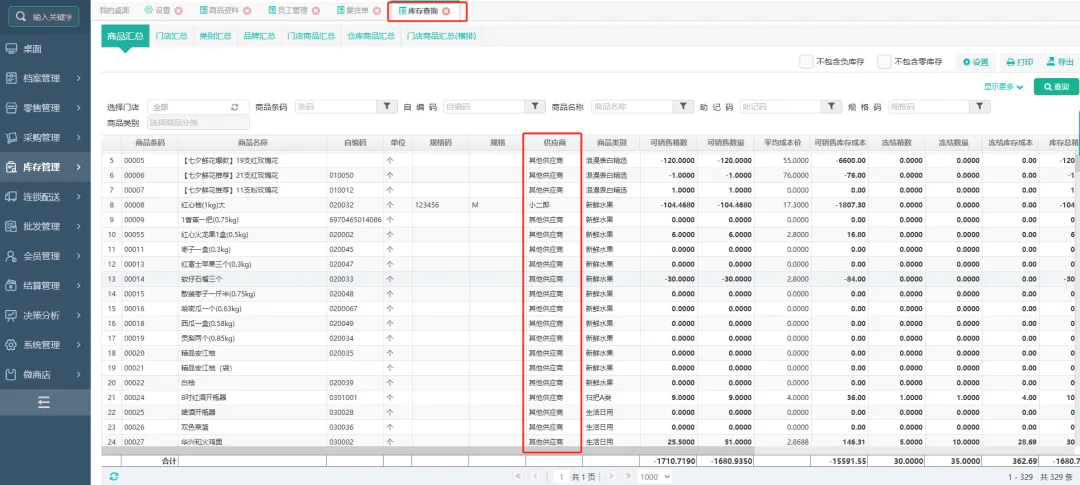Viewport: 1080px width, 485px height.
Task: Click the green 查询 search button
Action: pyautogui.click(x=1056, y=87)
